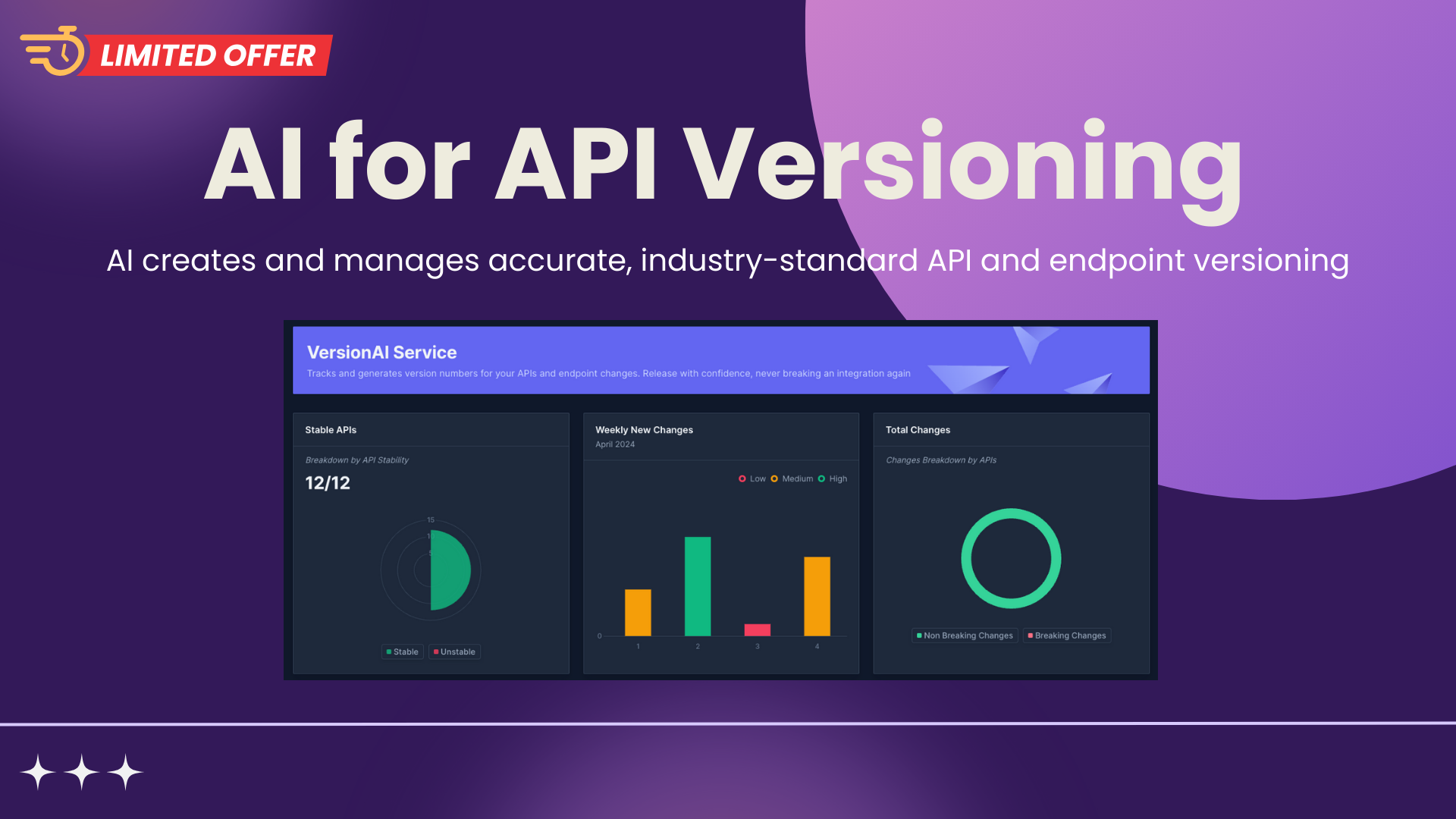Click the Total Changes card title
The height and width of the screenshot is (819, 1456).
pyautogui.click(x=918, y=430)
